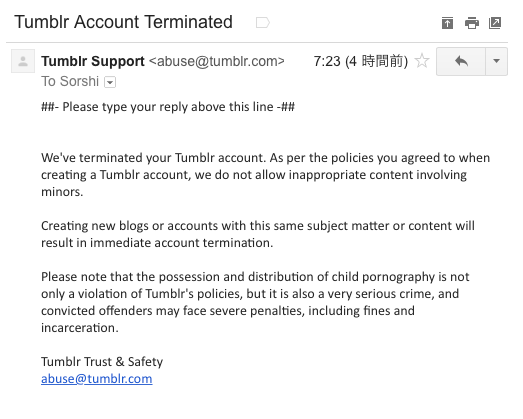Click the paragraph starting We've terminated
The image size is (523, 419).
click(266, 174)
